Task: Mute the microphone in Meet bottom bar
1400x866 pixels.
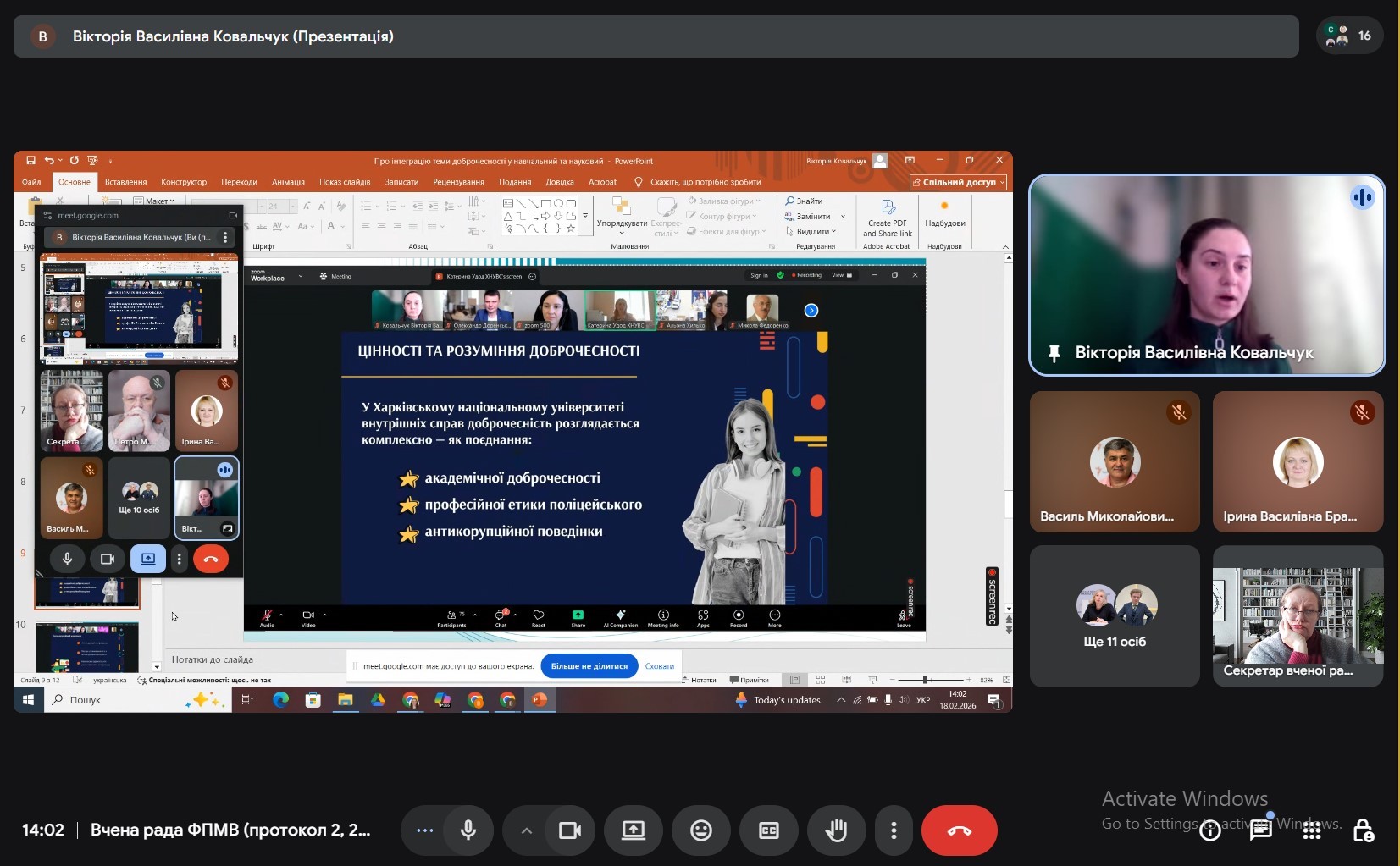Action: (468, 830)
